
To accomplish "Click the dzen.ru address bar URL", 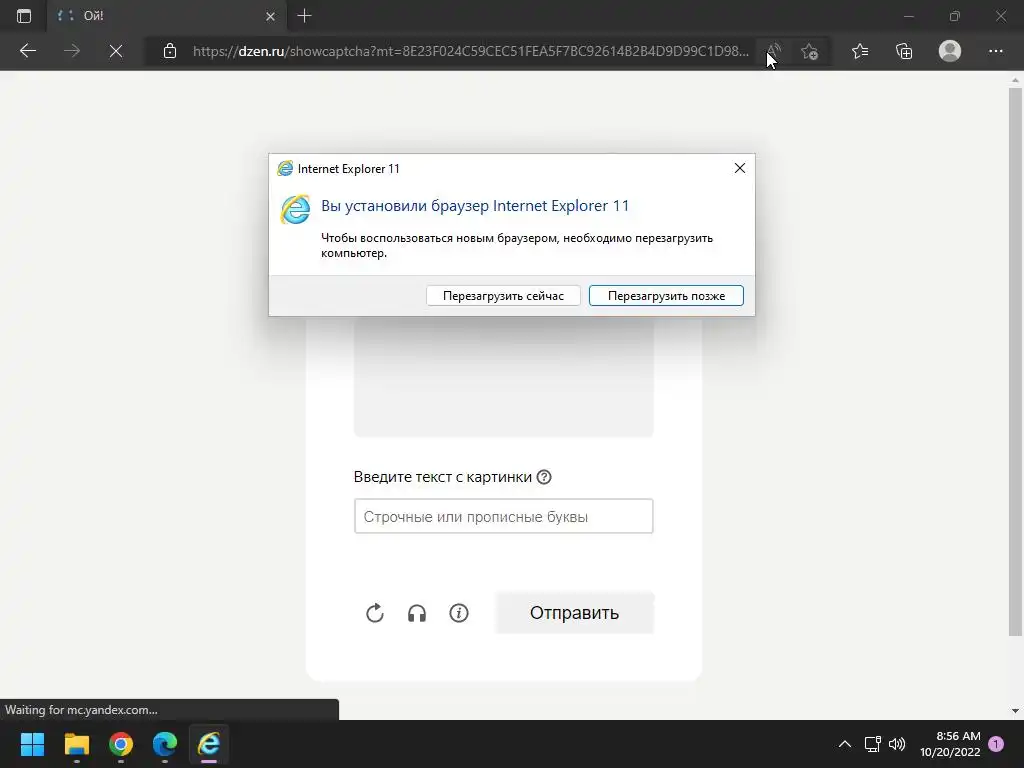I will 470,51.
